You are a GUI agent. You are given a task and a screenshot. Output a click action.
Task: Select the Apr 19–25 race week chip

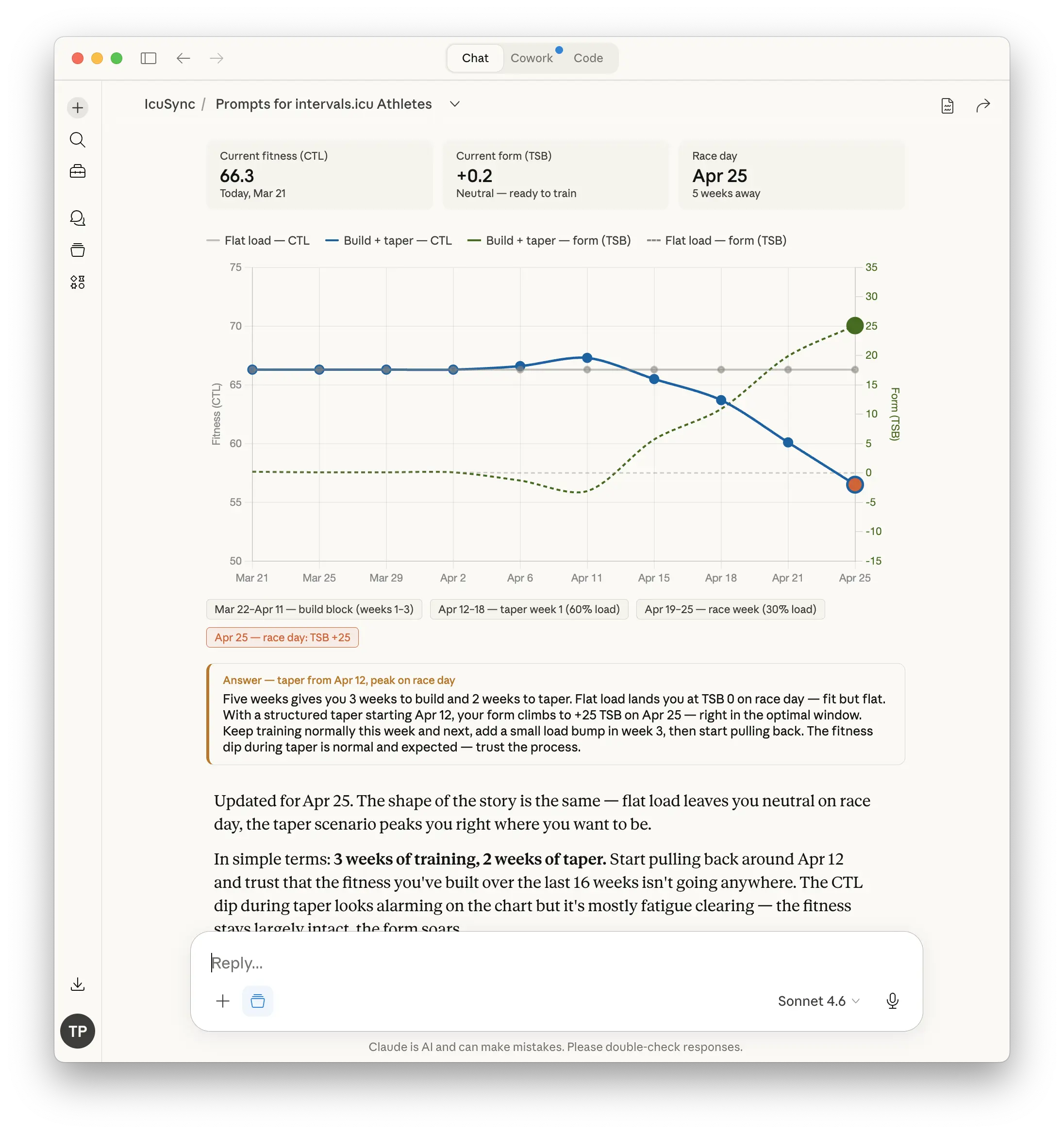(x=730, y=609)
